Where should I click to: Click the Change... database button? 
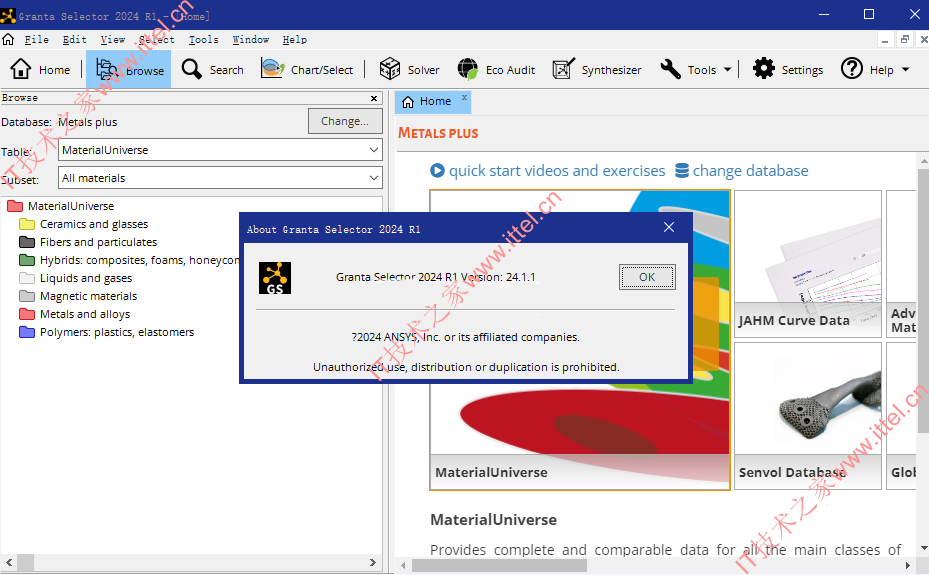pos(345,121)
